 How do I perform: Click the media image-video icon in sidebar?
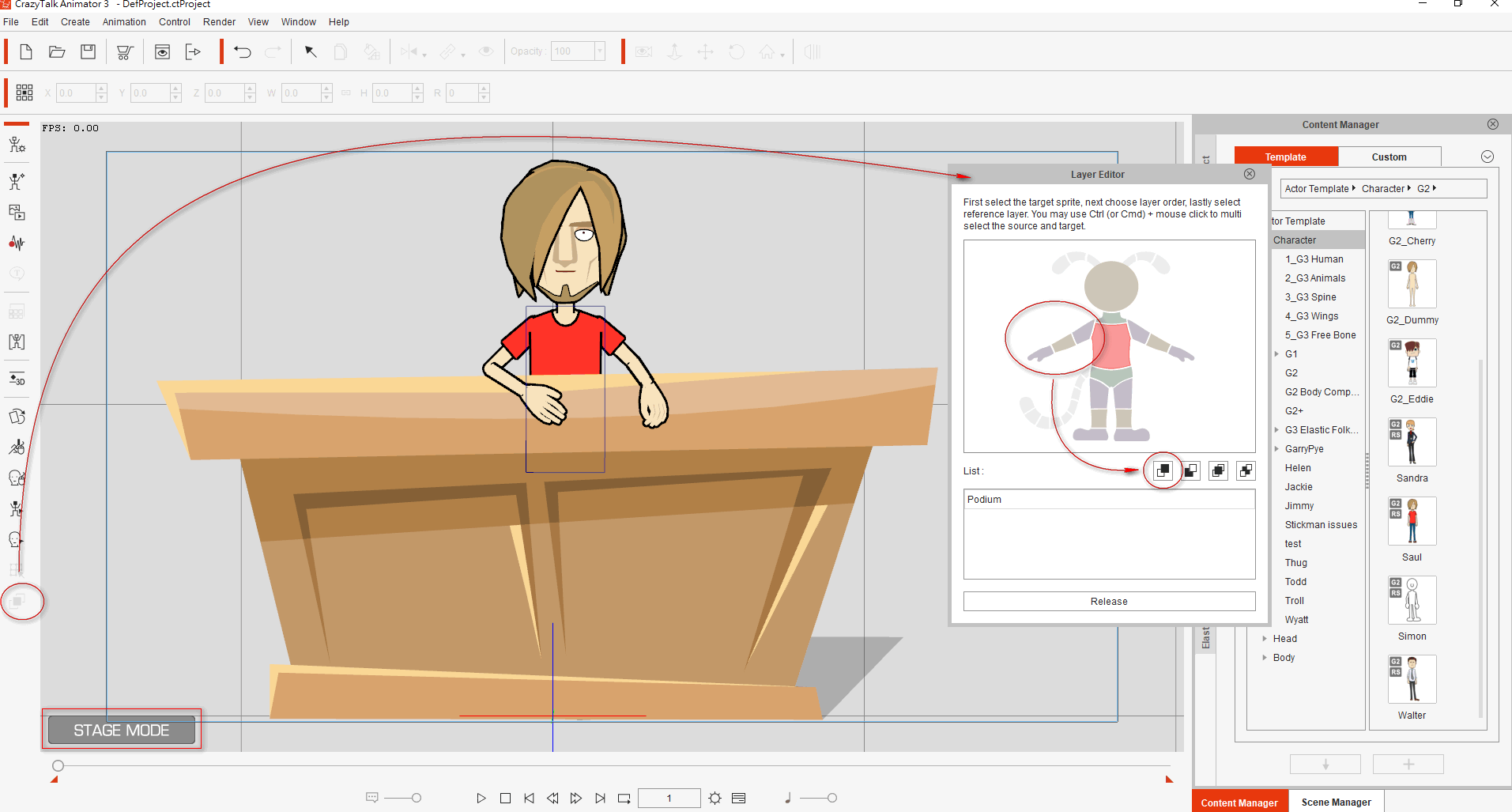click(x=17, y=212)
